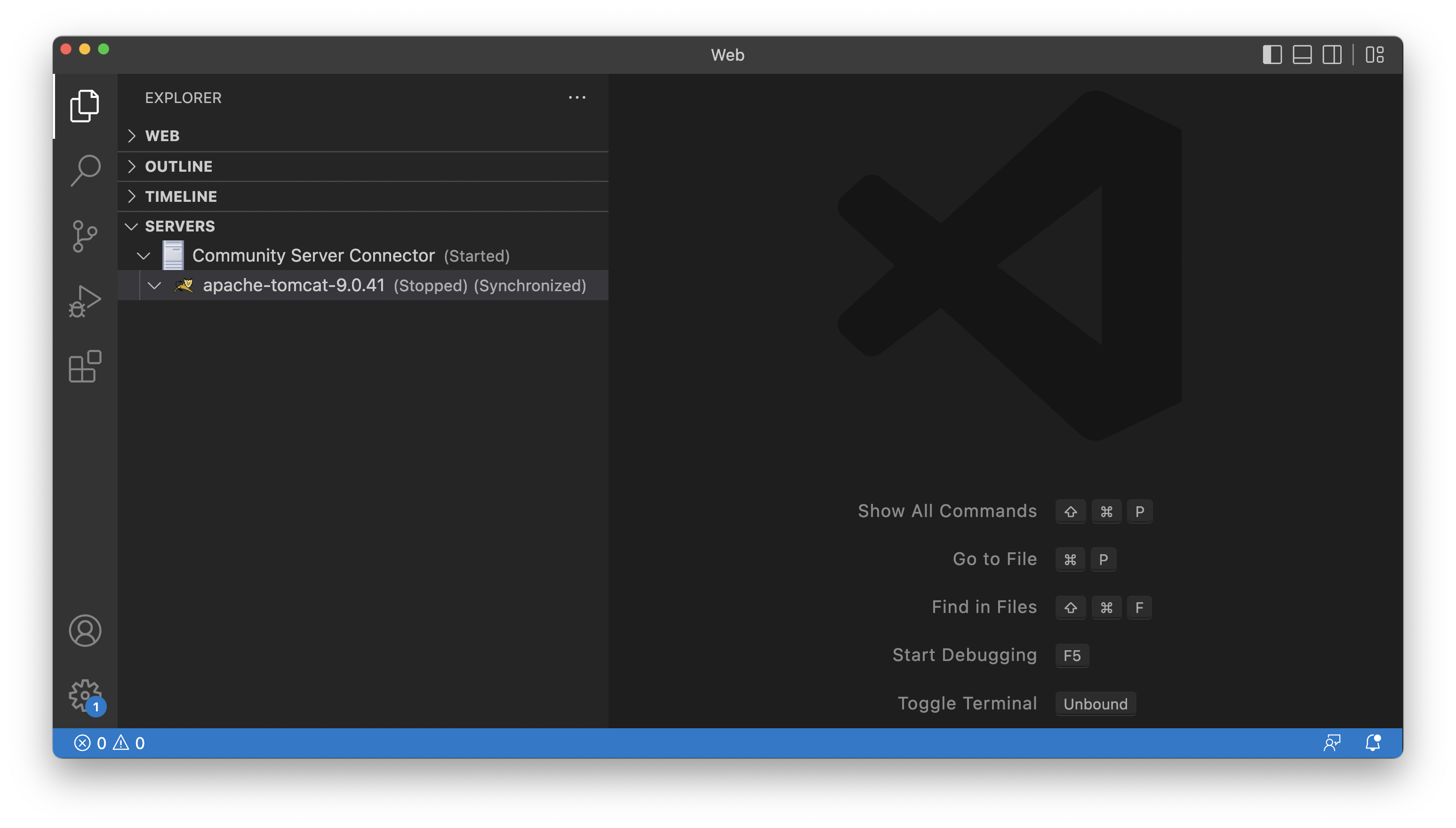Expand the TIMELINE section
1456x828 pixels.
180,196
